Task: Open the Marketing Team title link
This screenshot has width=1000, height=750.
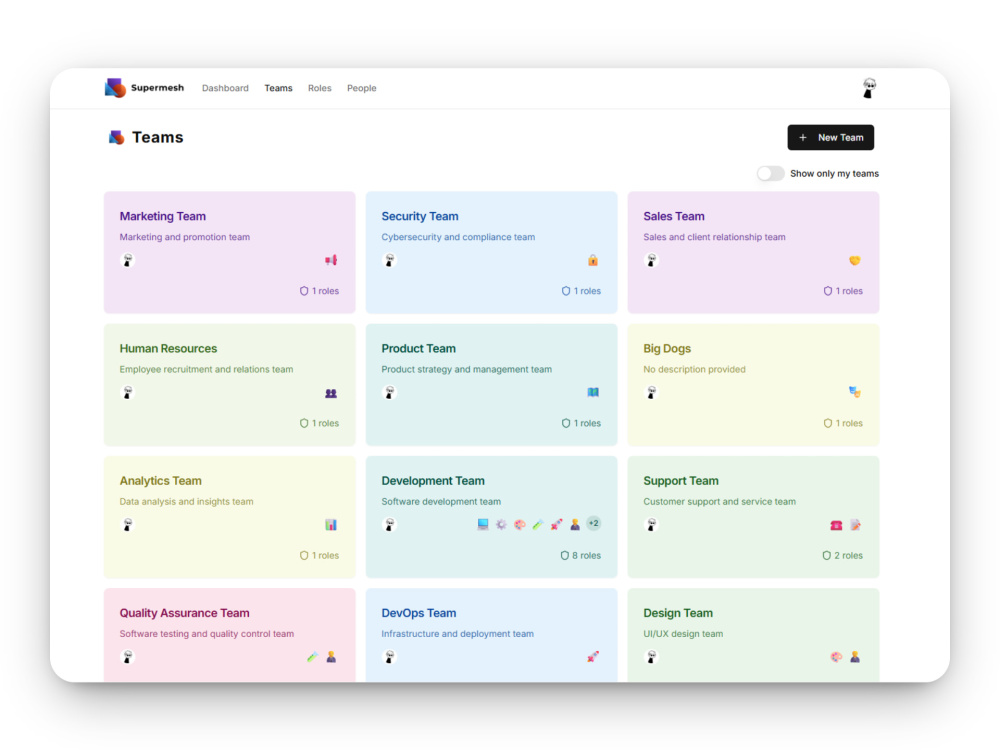Action: (163, 216)
